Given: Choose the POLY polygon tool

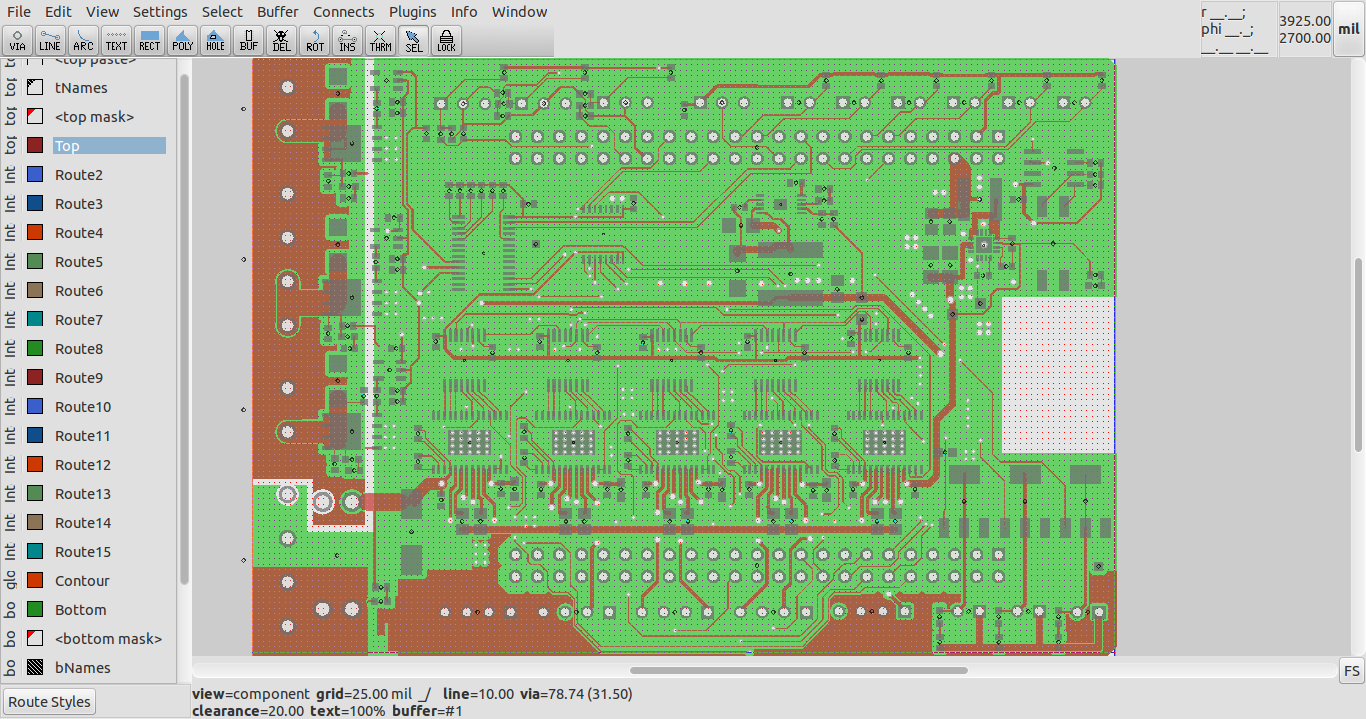Looking at the screenshot, I should click(182, 40).
